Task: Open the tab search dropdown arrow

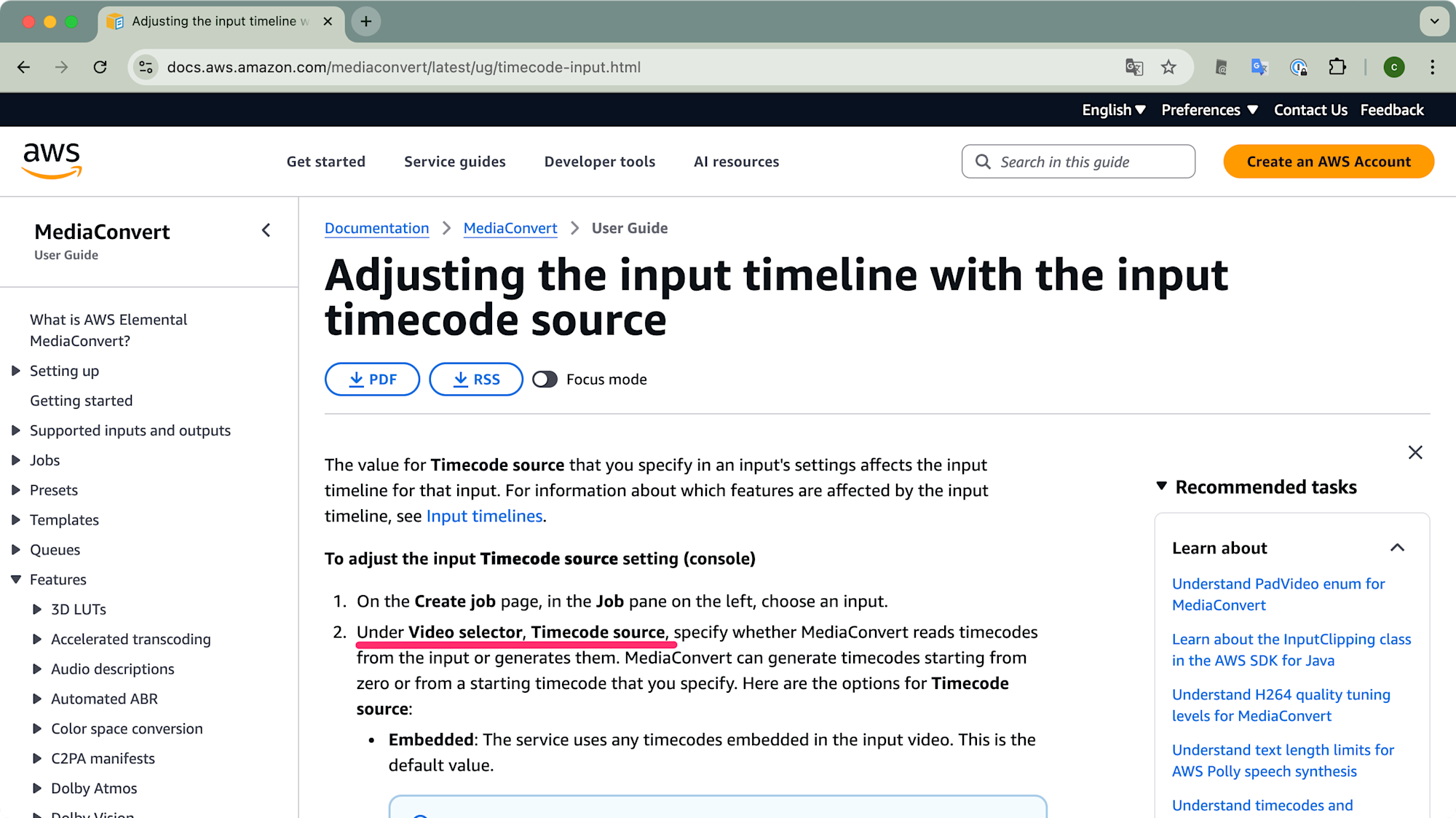Action: click(1434, 21)
